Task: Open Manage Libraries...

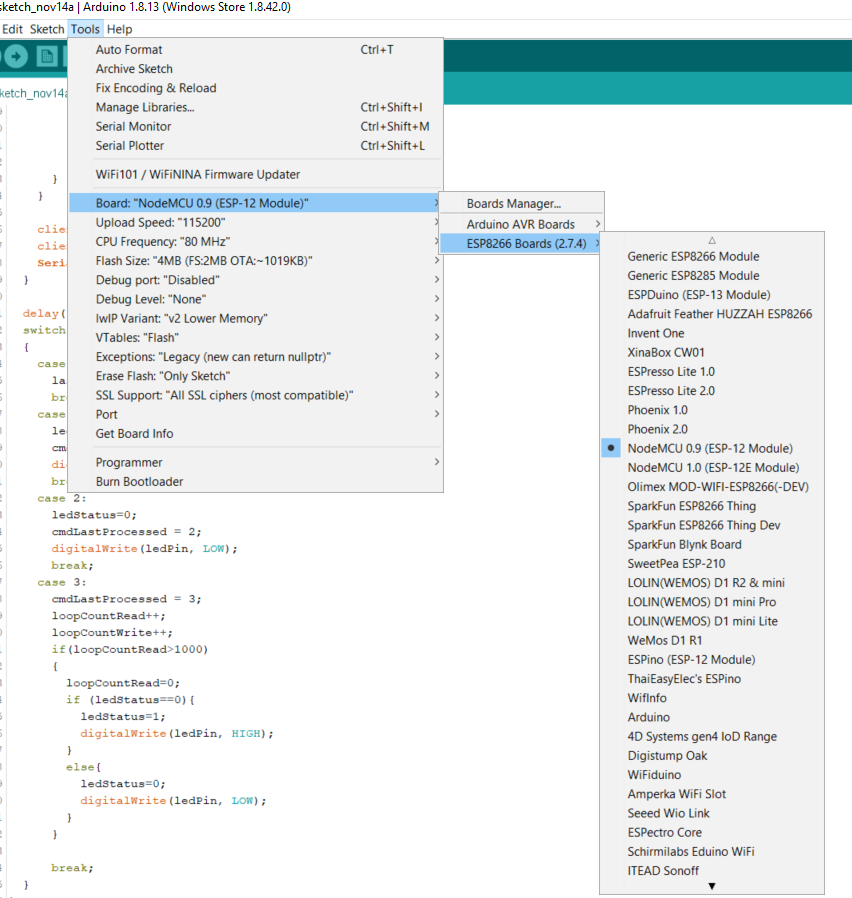Action: [256, 107]
